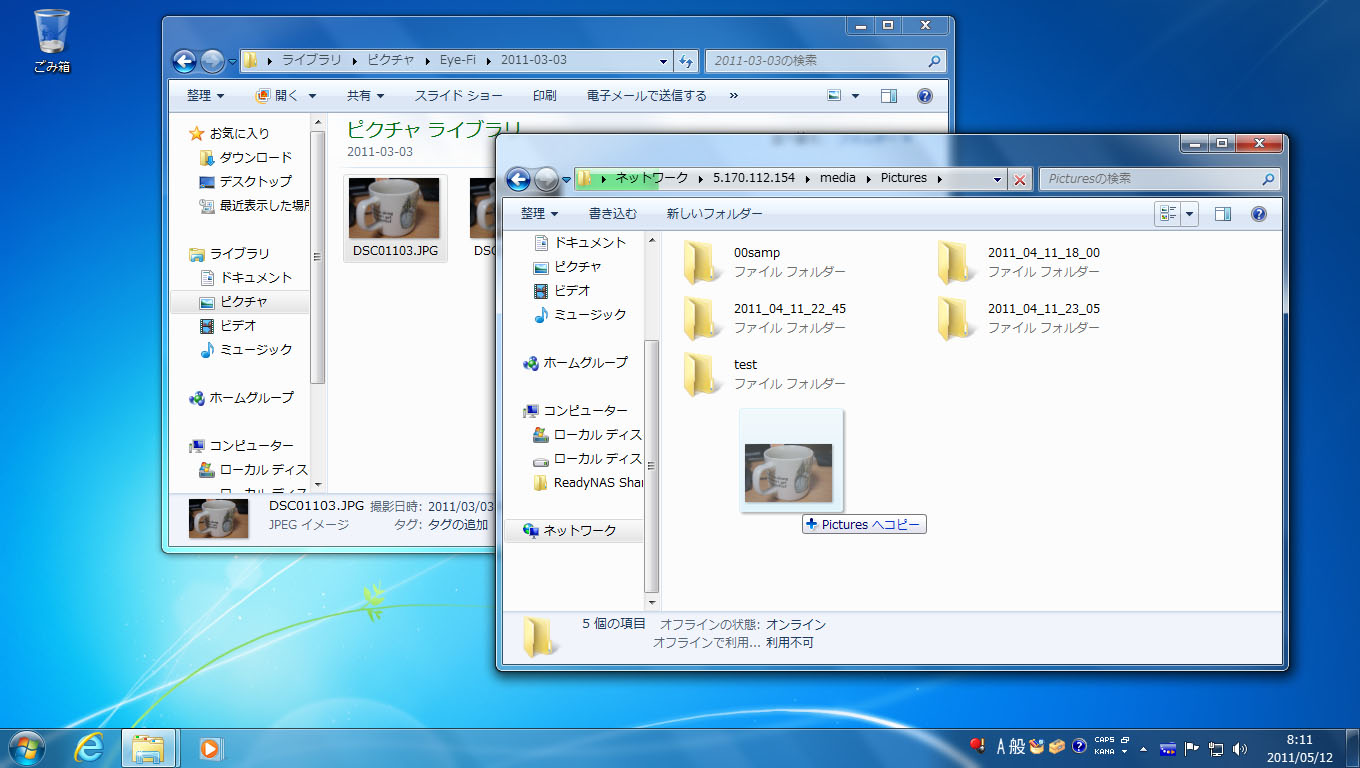Expand the 開く dropdown arrow
Screen dimensions: 1360x768
tap(312, 96)
